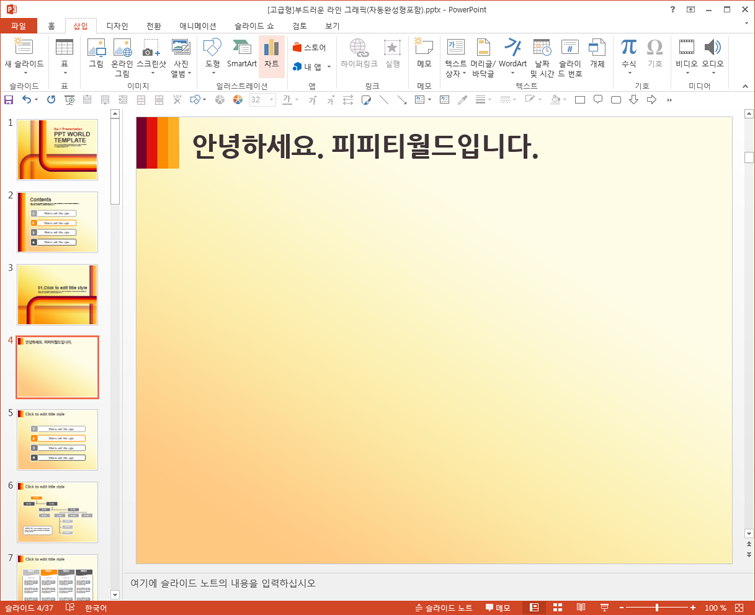Select slide 2 Contents thumbnail
755x615 pixels.
coord(57,222)
